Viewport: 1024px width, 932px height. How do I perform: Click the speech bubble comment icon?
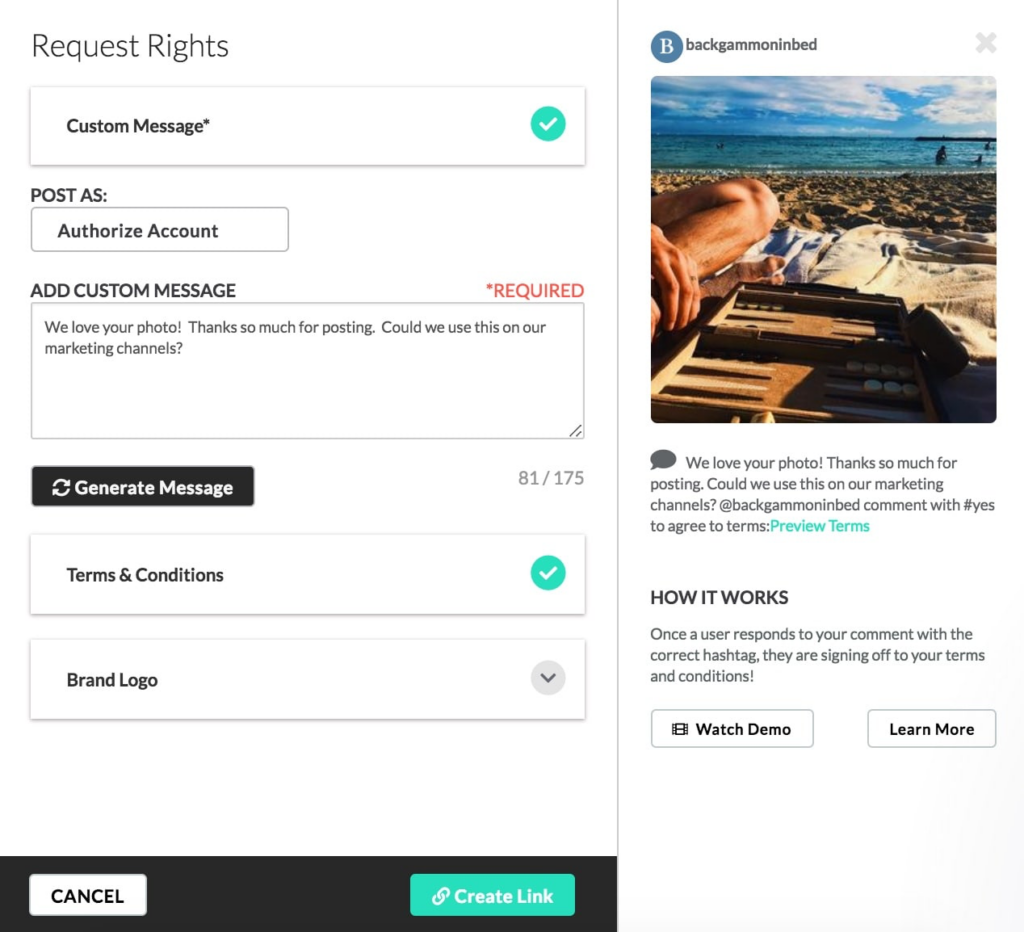tap(663, 460)
